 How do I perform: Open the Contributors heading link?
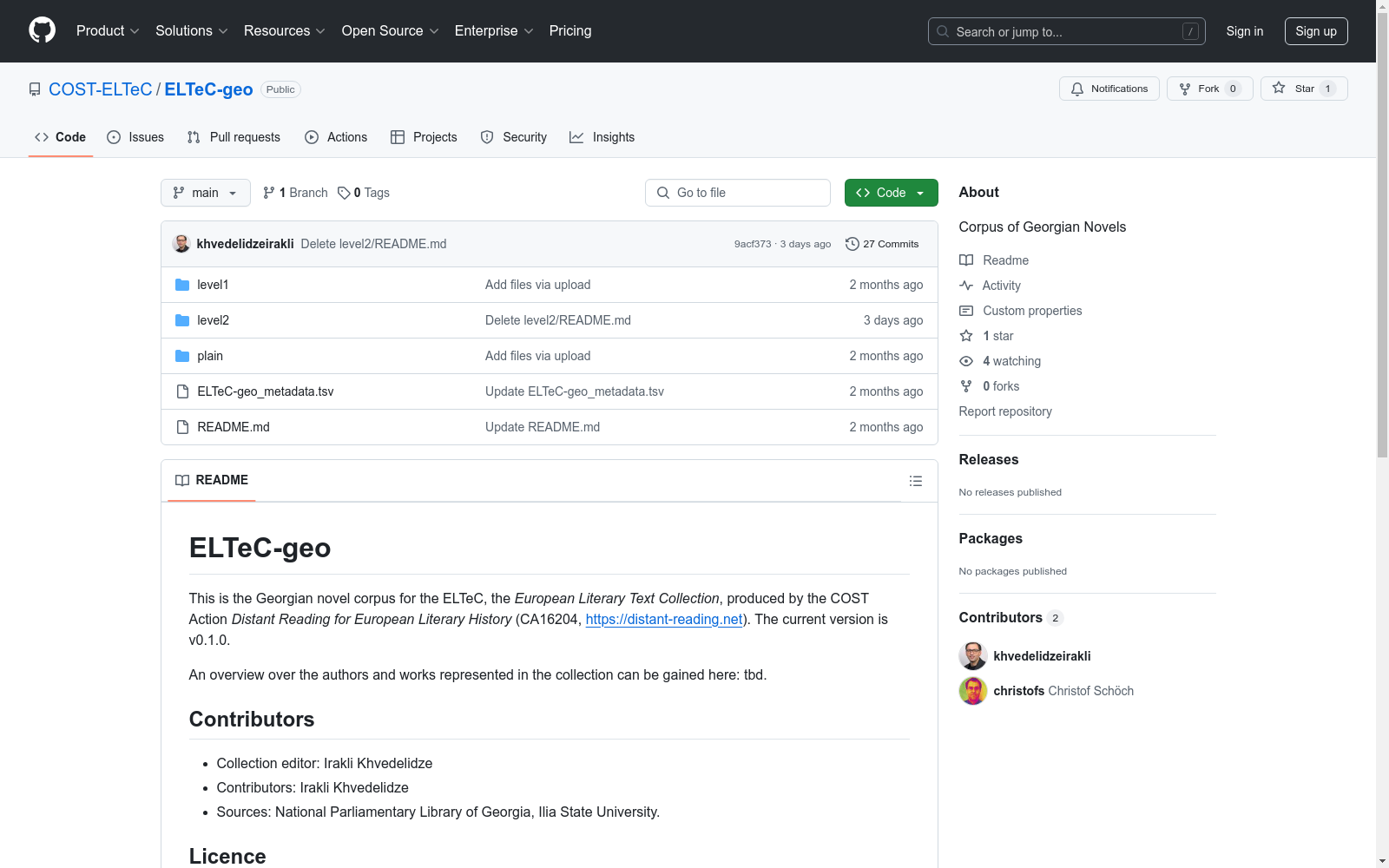point(1011,617)
